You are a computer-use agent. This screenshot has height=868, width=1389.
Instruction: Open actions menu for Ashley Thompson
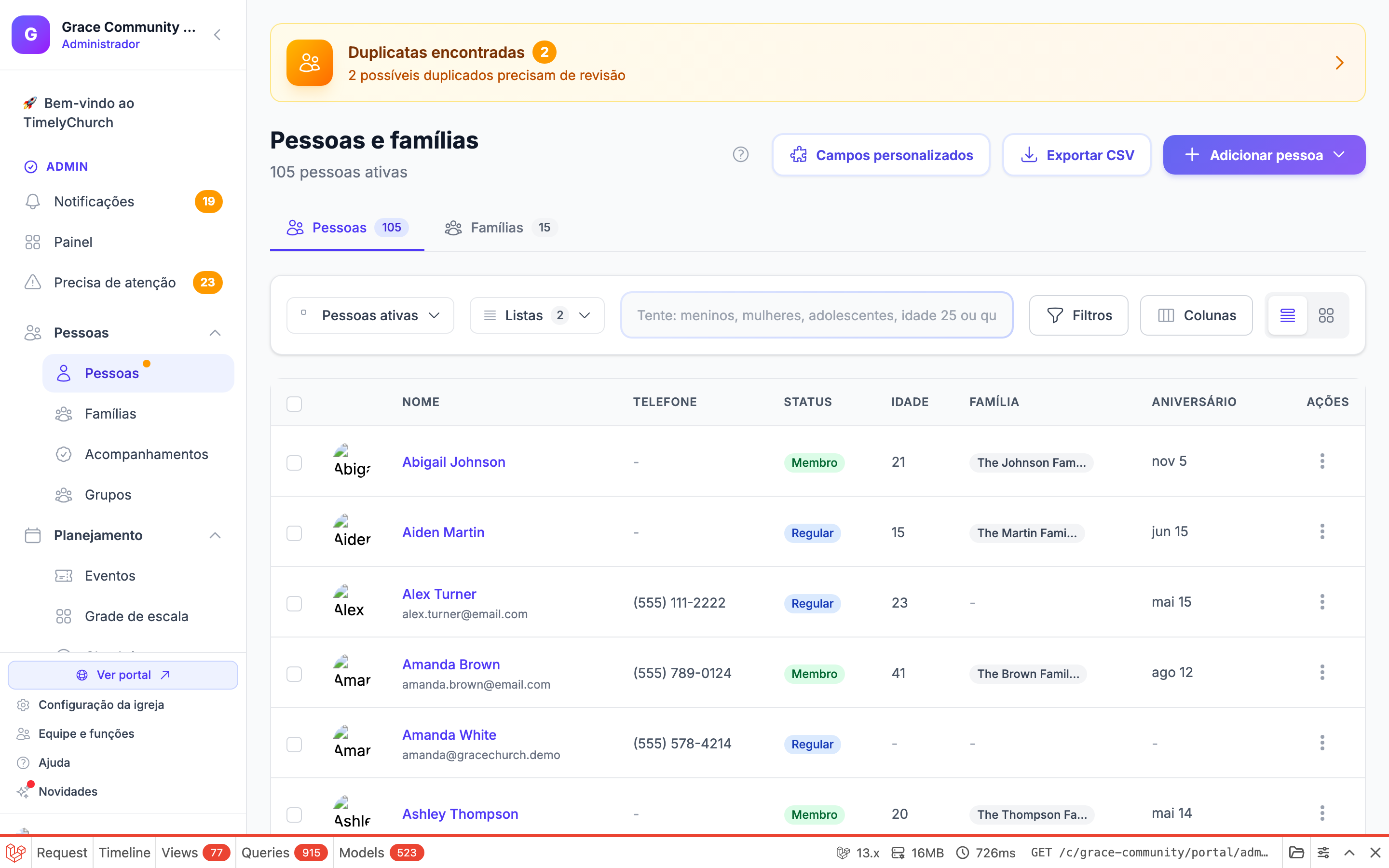1322,814
